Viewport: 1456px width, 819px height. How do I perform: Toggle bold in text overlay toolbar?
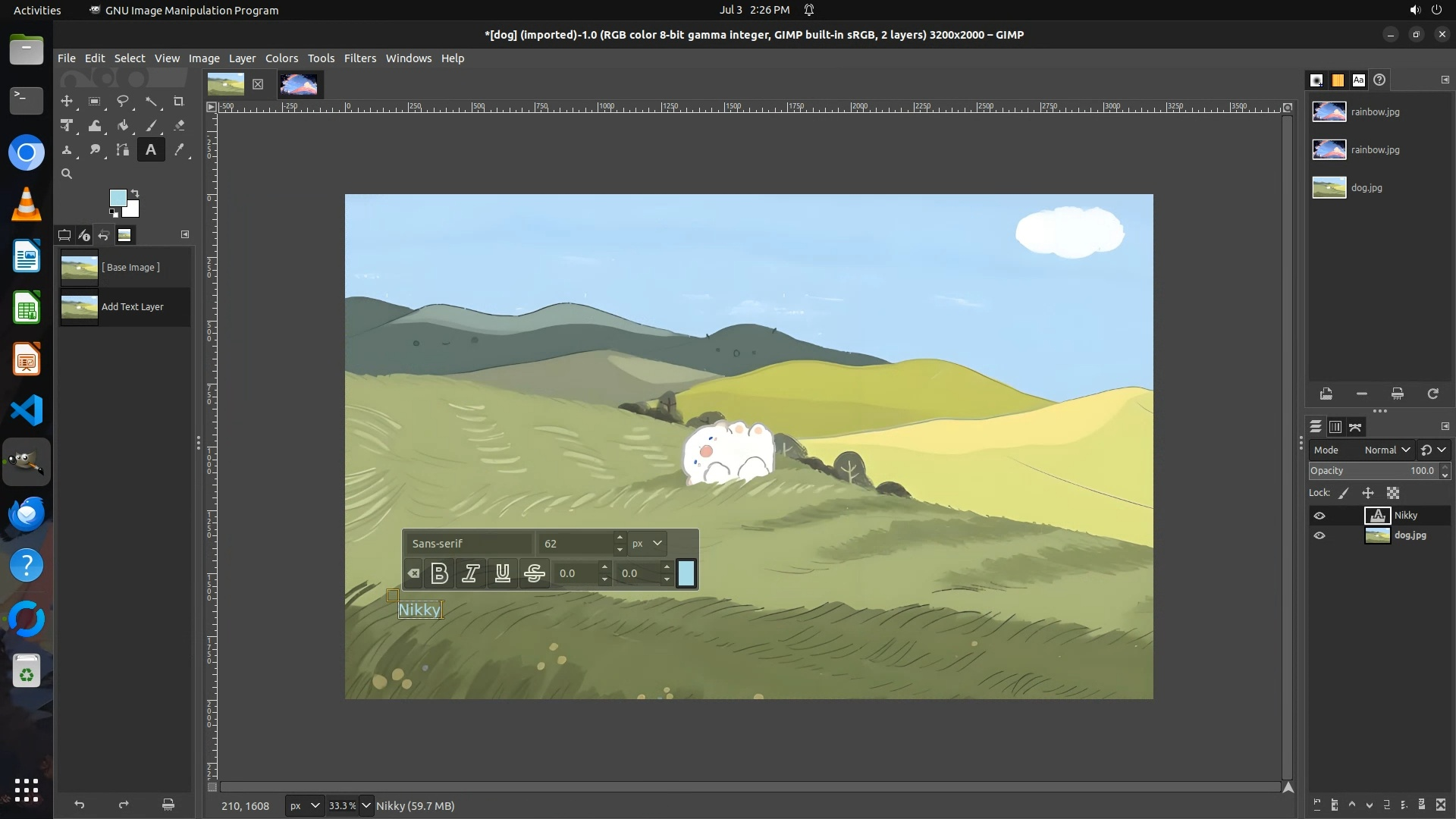[x=439, y=574]
